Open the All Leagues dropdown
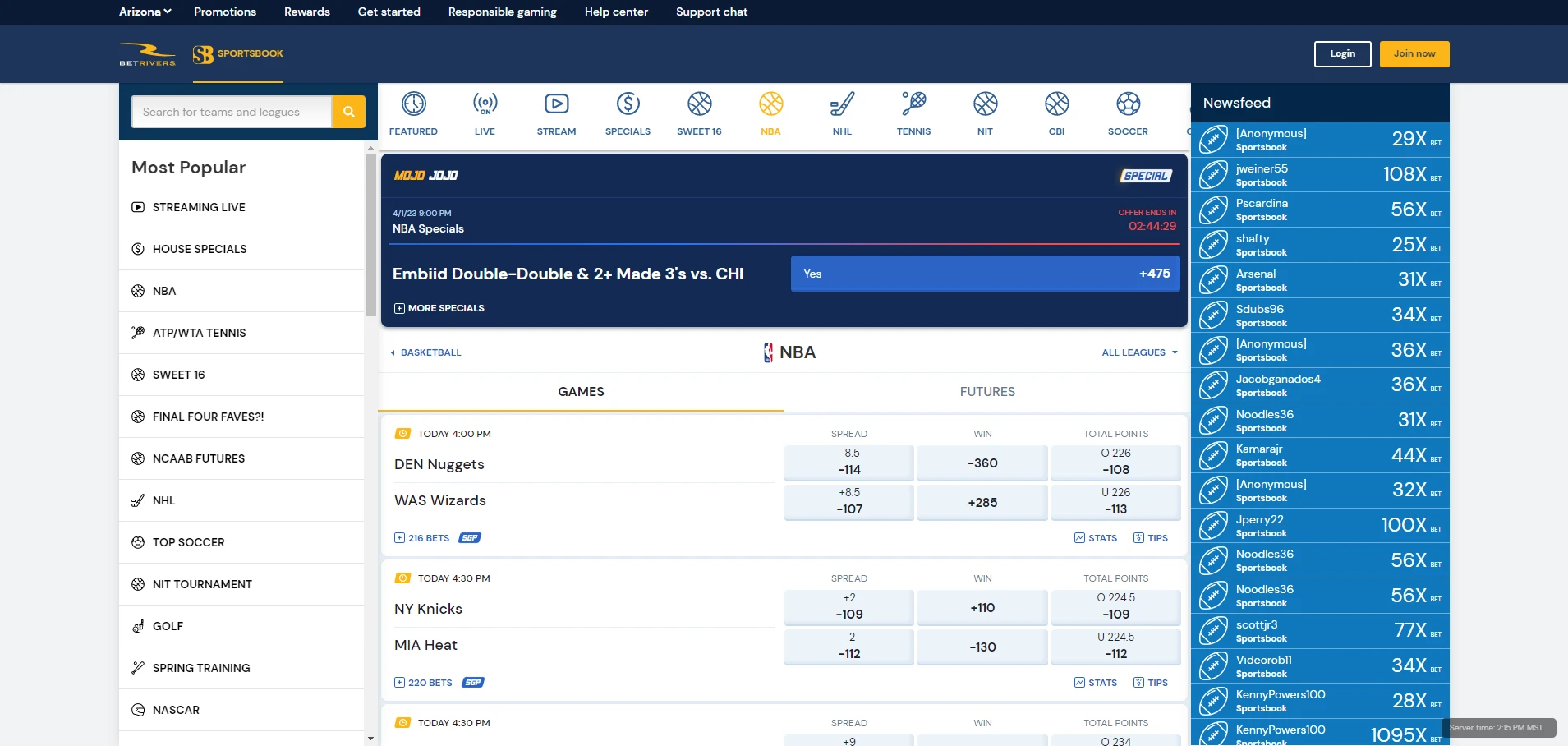1568x746 pixels. tap(1140, 352)
